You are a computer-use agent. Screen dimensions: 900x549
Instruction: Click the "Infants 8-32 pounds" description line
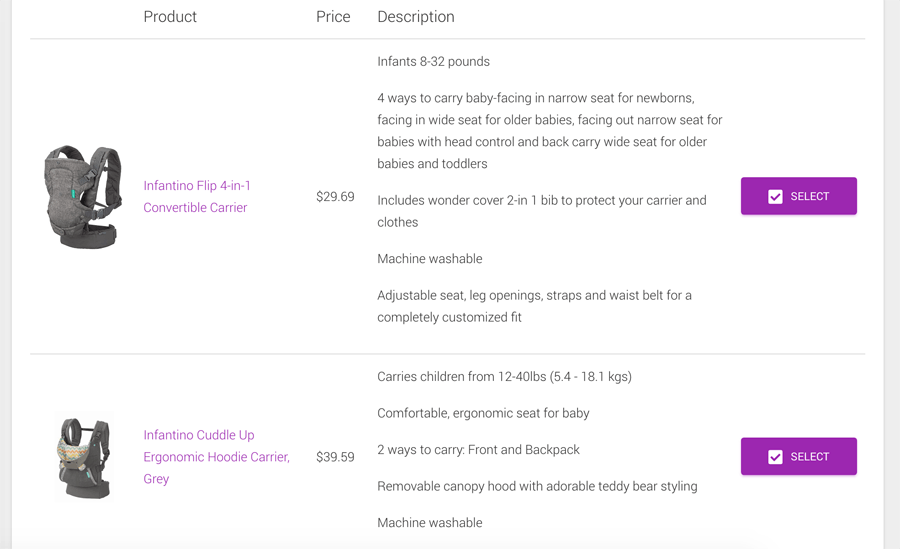[x=433, y=61]
